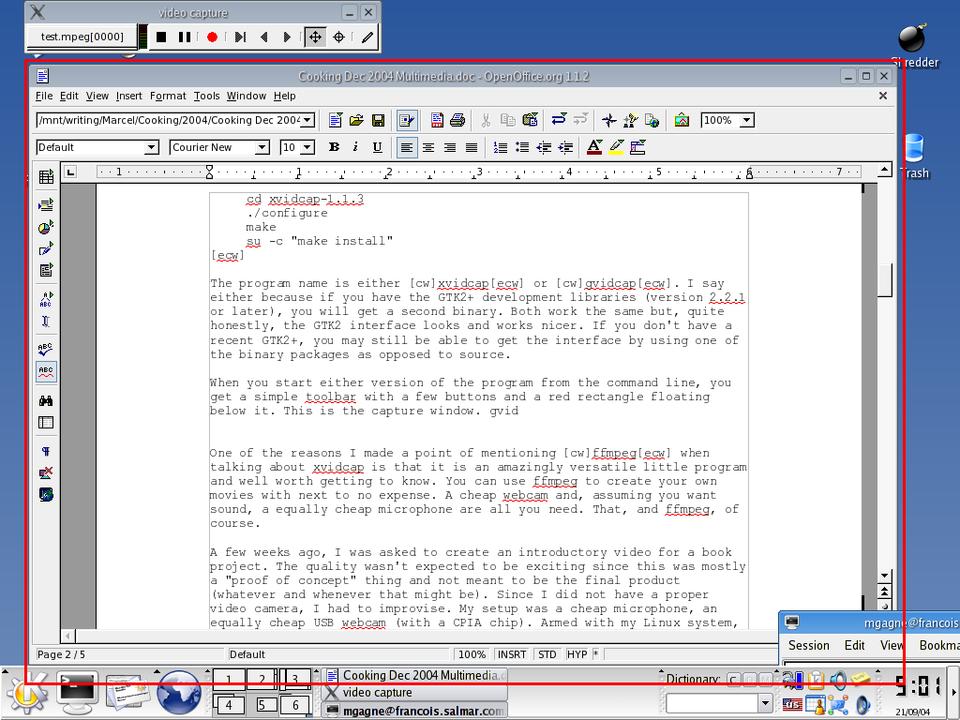Viewport: 960px width, 720px height.
Task: Toggle Underline formatting
Action: point(377,147)
